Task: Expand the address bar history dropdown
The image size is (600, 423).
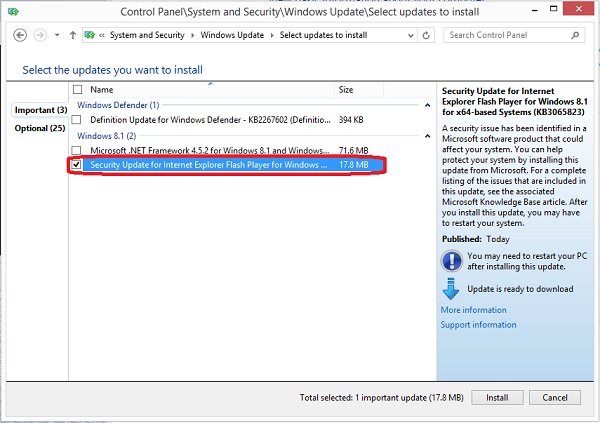Action: click(411, 36)
